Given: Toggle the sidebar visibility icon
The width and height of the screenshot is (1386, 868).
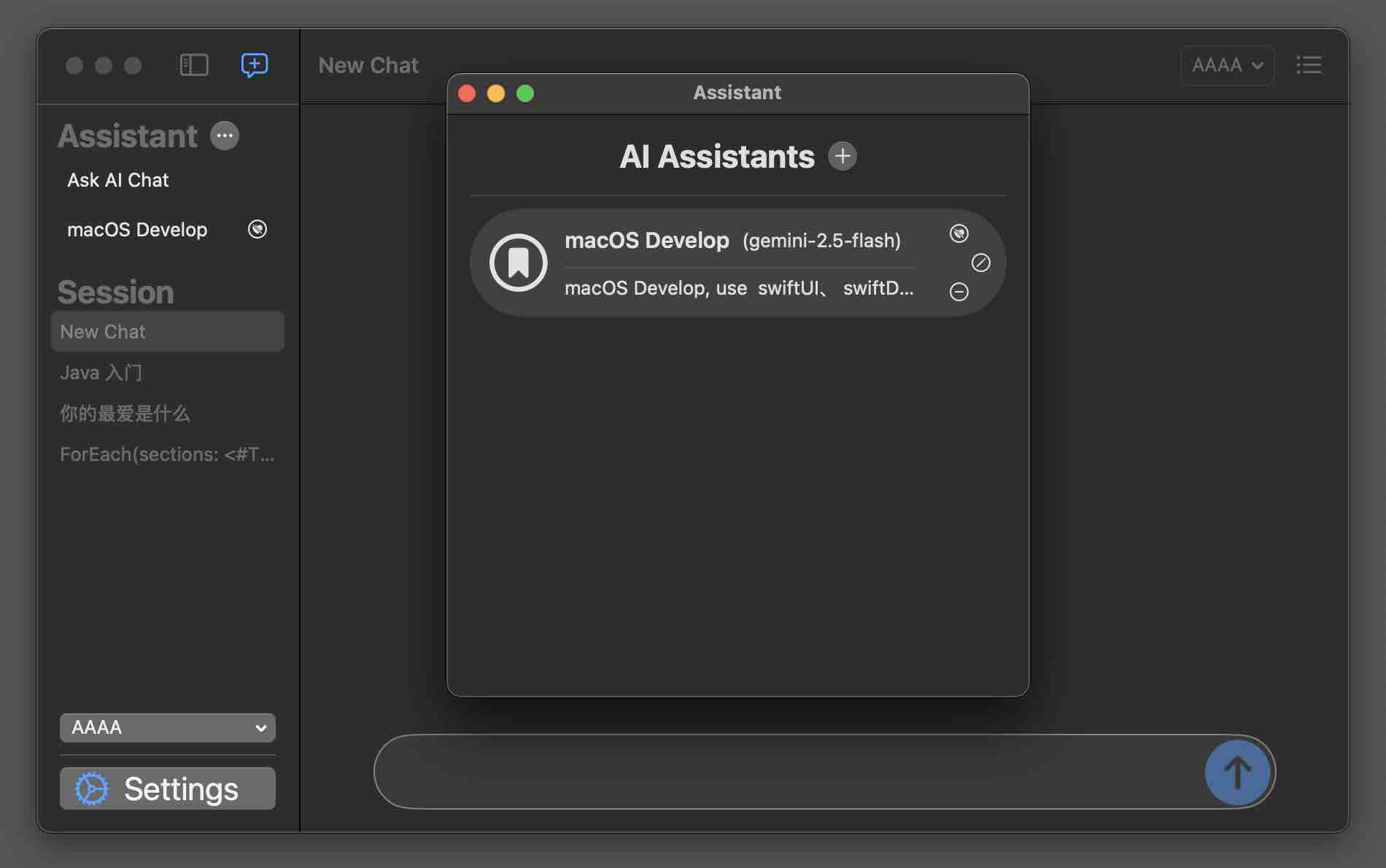Looking at the screenshot, I should pyautogui.click(x=193, y=65).
